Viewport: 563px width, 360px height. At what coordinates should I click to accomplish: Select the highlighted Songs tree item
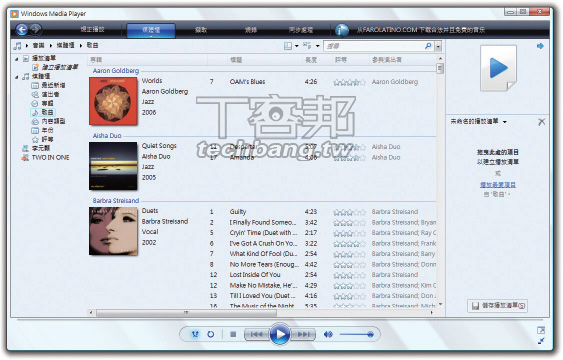pos(43,112)
